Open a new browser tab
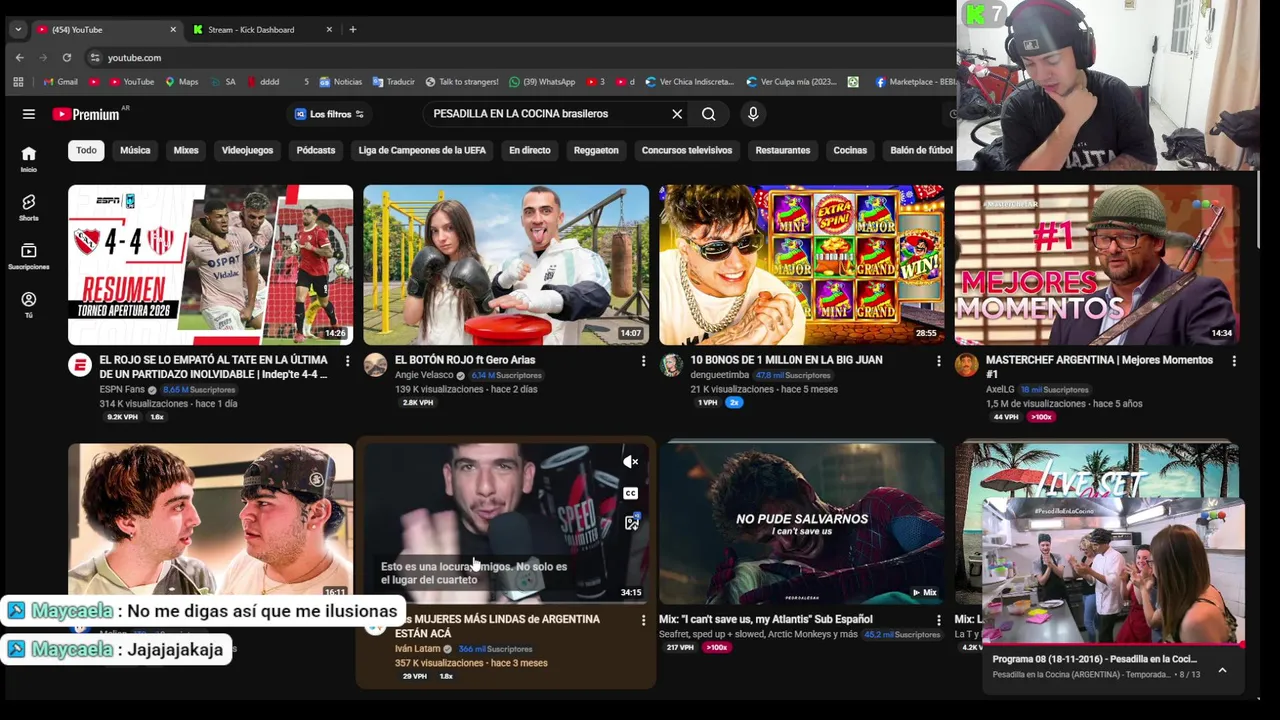The image size is (1280, 720). pos(352,30)
